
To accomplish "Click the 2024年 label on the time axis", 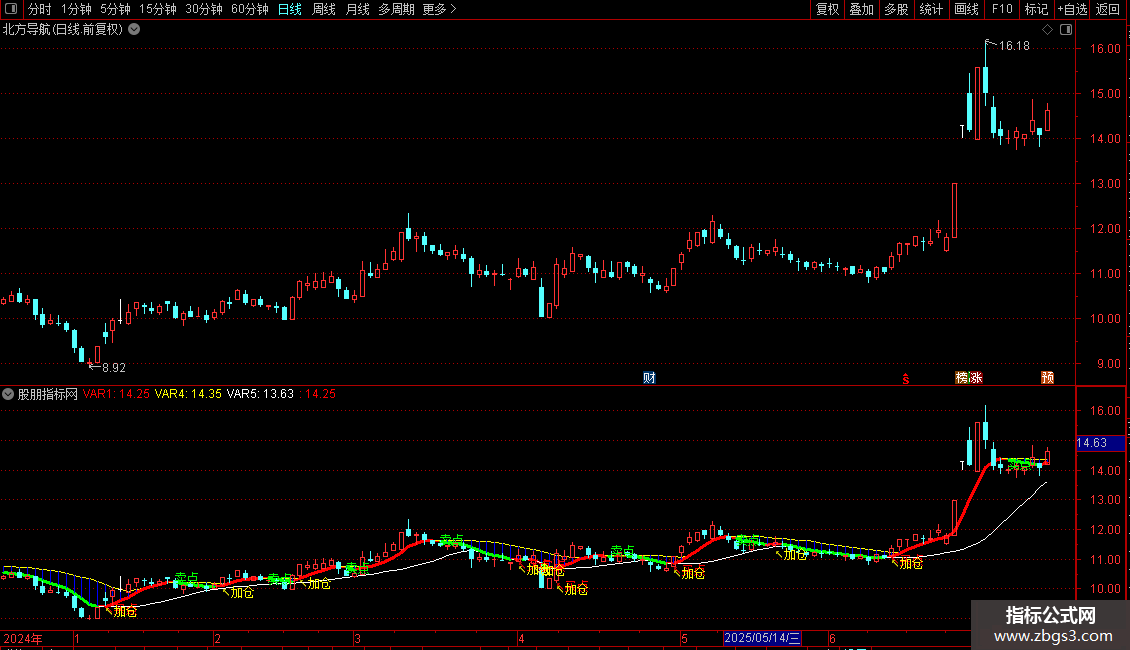I will (x=23, y=638).
